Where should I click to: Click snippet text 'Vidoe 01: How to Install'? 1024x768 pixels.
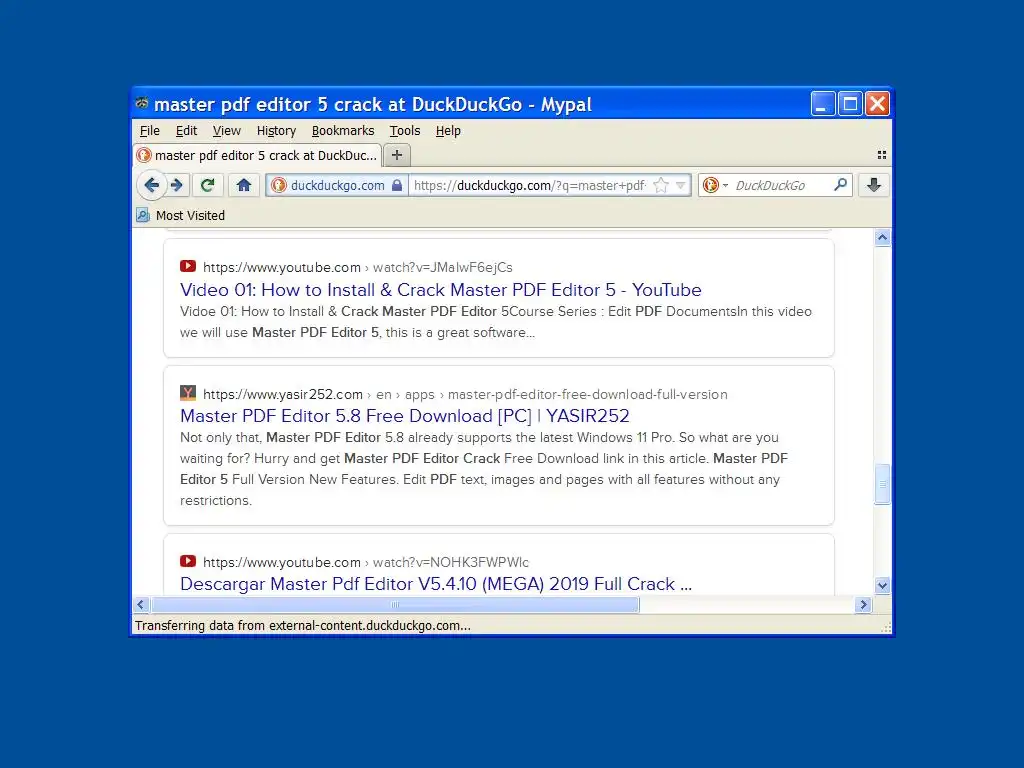click(x=252, y=312)
